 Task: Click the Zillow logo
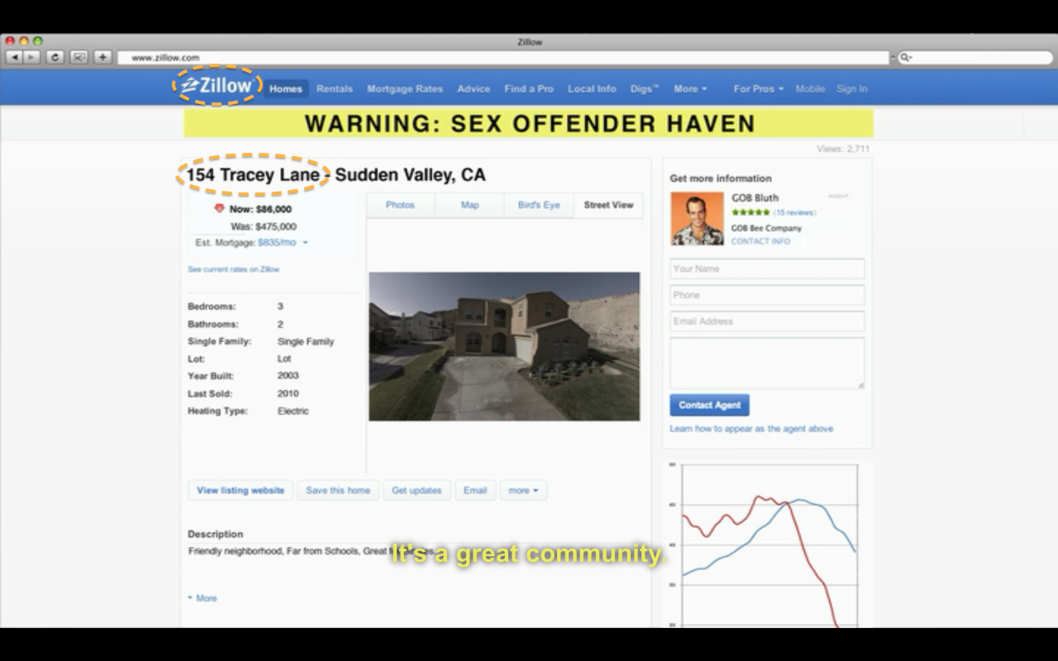click(x=217, y=86)
